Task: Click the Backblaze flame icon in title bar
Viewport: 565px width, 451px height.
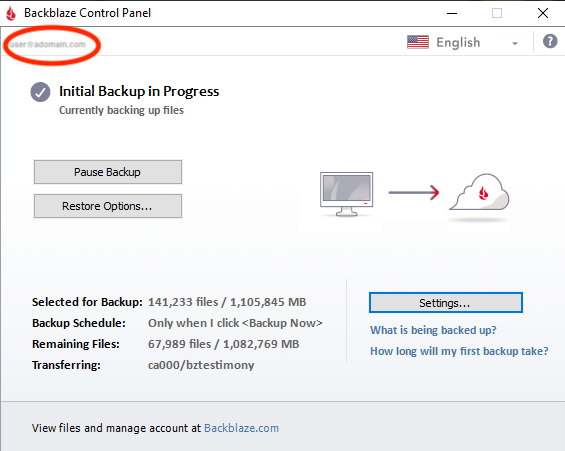Action: pos(11,13)
